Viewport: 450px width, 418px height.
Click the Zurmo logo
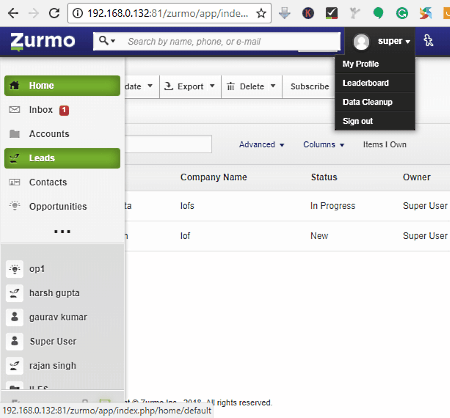(x=43, y=41)
